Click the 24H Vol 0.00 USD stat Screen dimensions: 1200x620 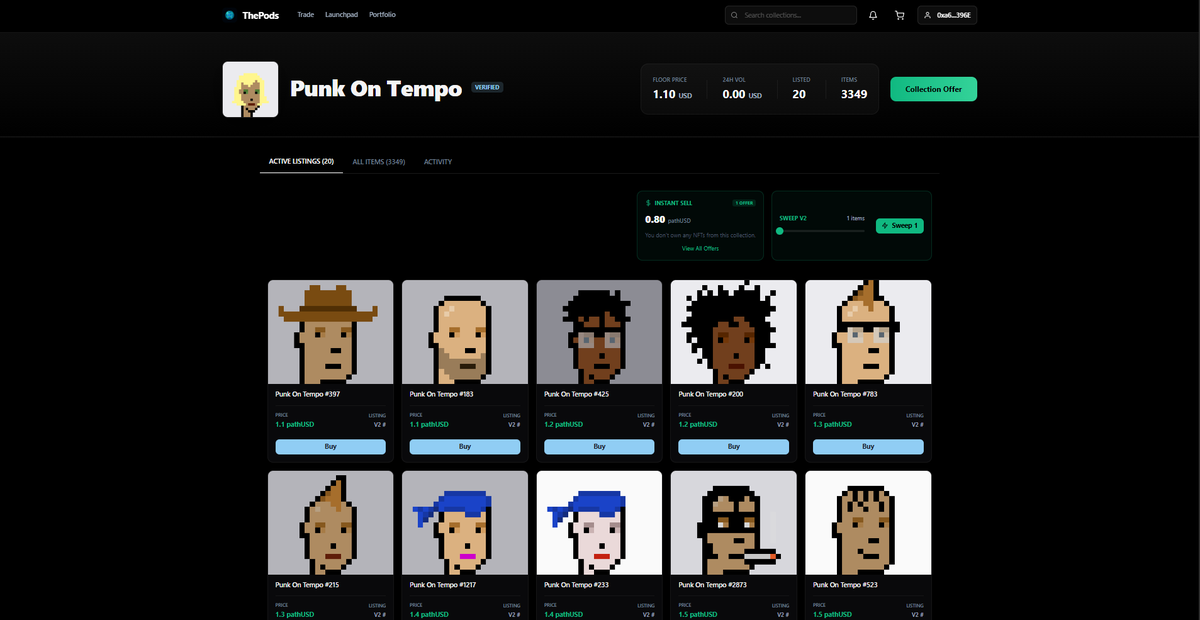742,89
